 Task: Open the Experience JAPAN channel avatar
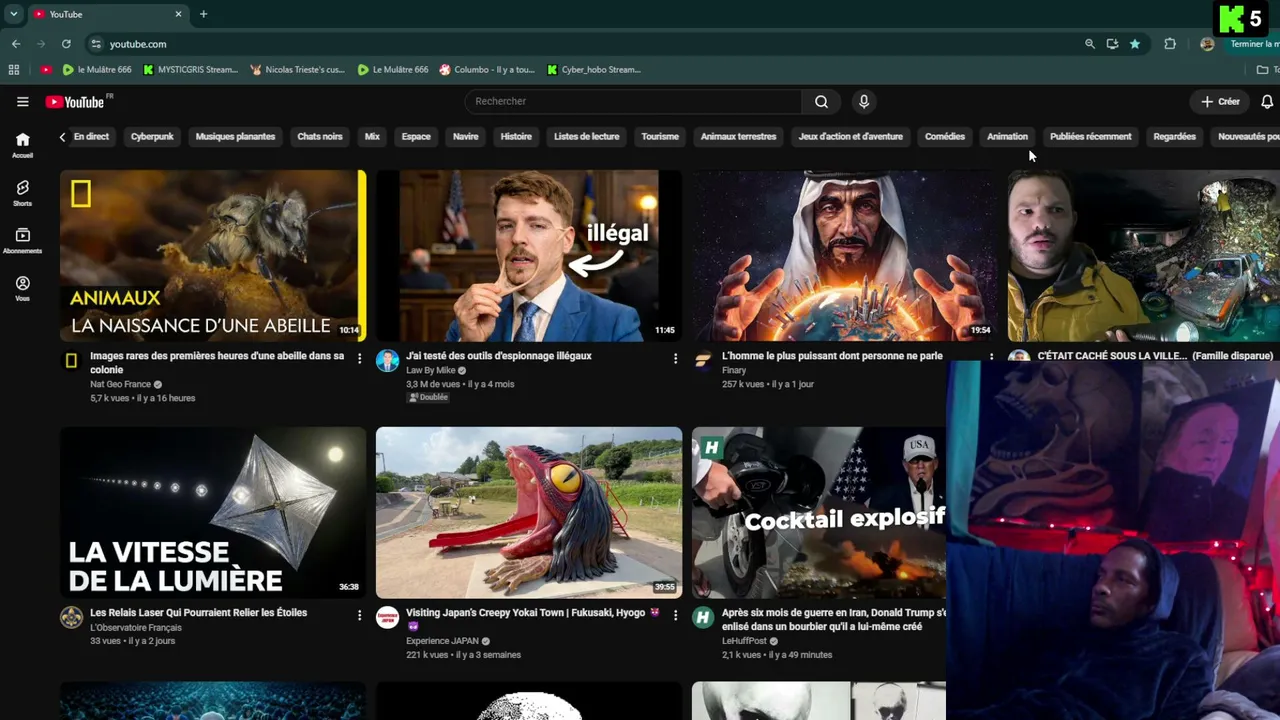coord(387,618)
